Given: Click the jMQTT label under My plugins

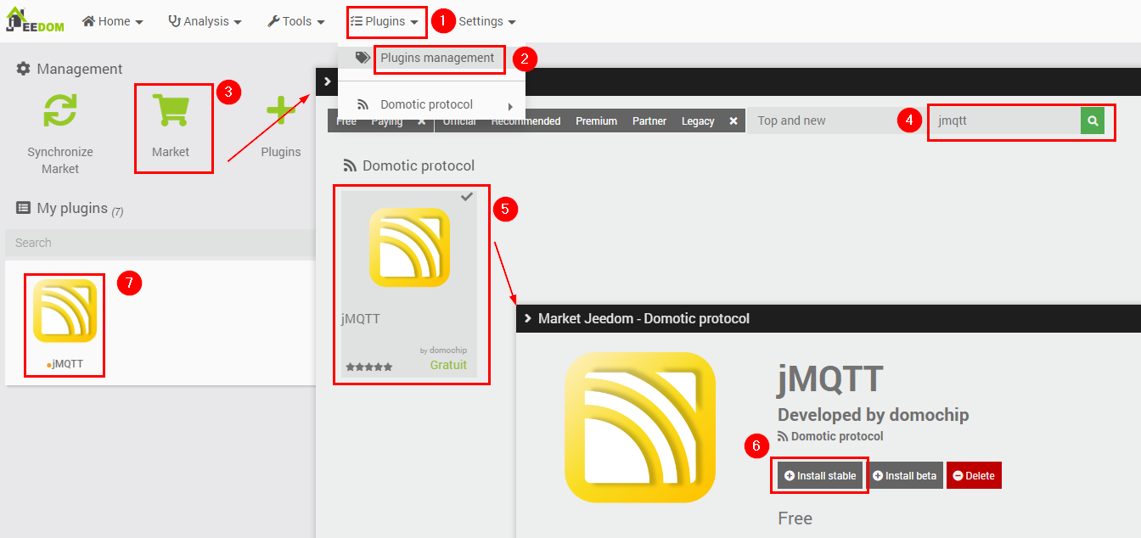Looking at the screenshot, I should click(x=67, y=363).
